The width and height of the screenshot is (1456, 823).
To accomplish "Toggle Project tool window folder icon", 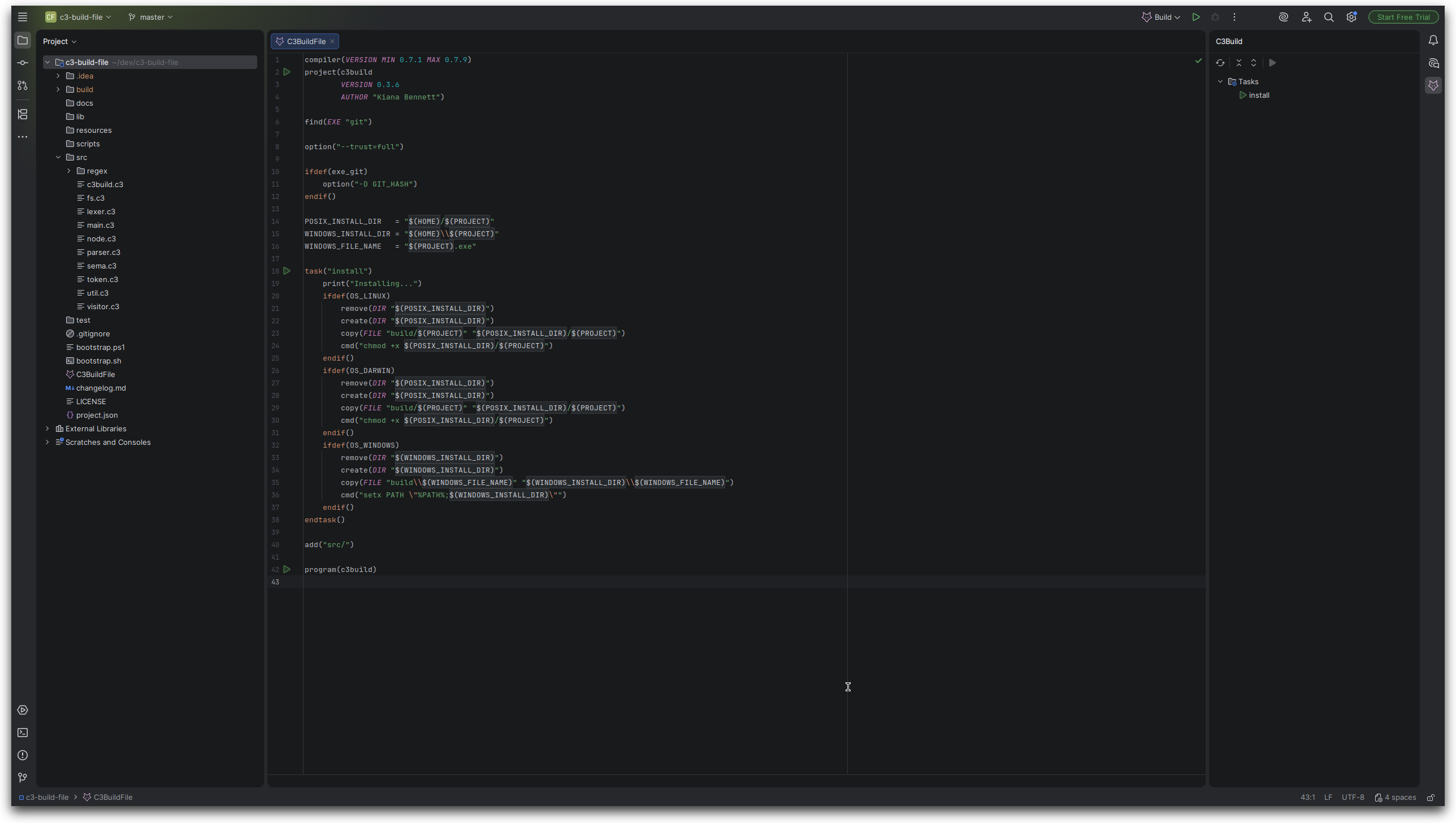I will pyautogui.click(x=23, y=41).
